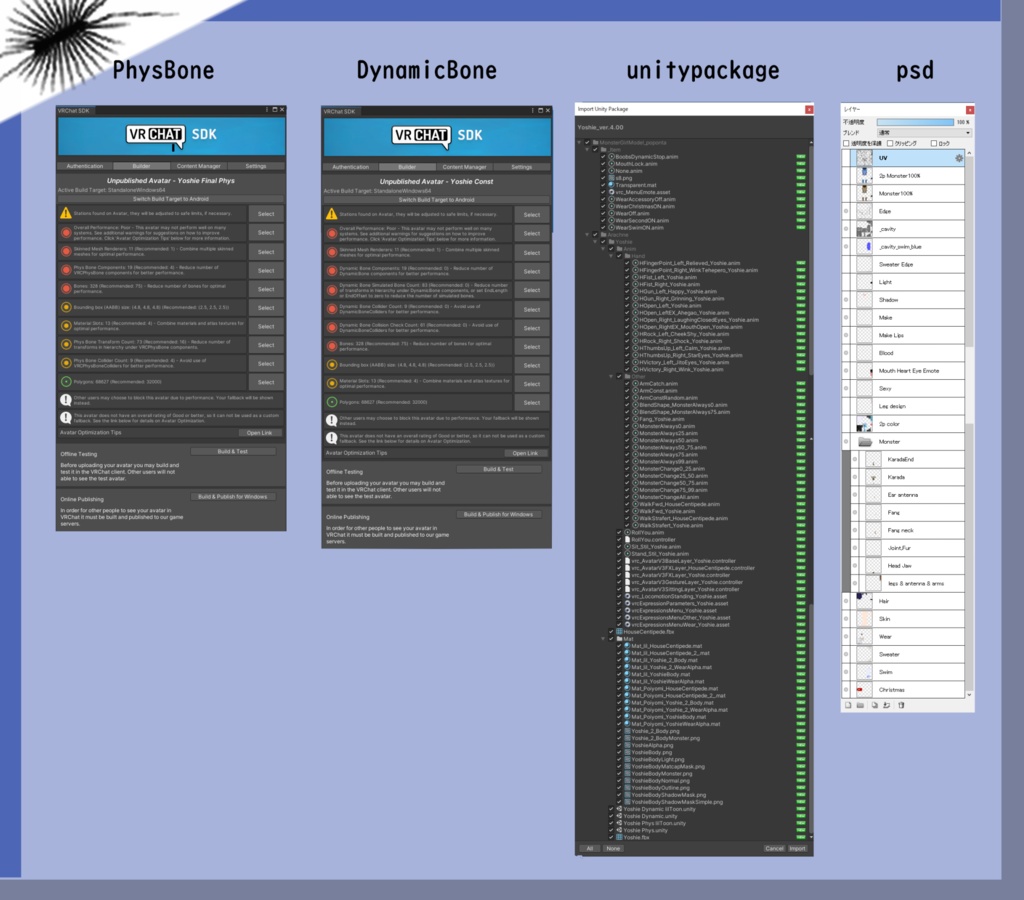Image resolution: width=1024 pixels, height=900 pixels.
Task: Open Builder tab in PhysBone SDK window
Action: pyautogui.click(x=141, y=166)
